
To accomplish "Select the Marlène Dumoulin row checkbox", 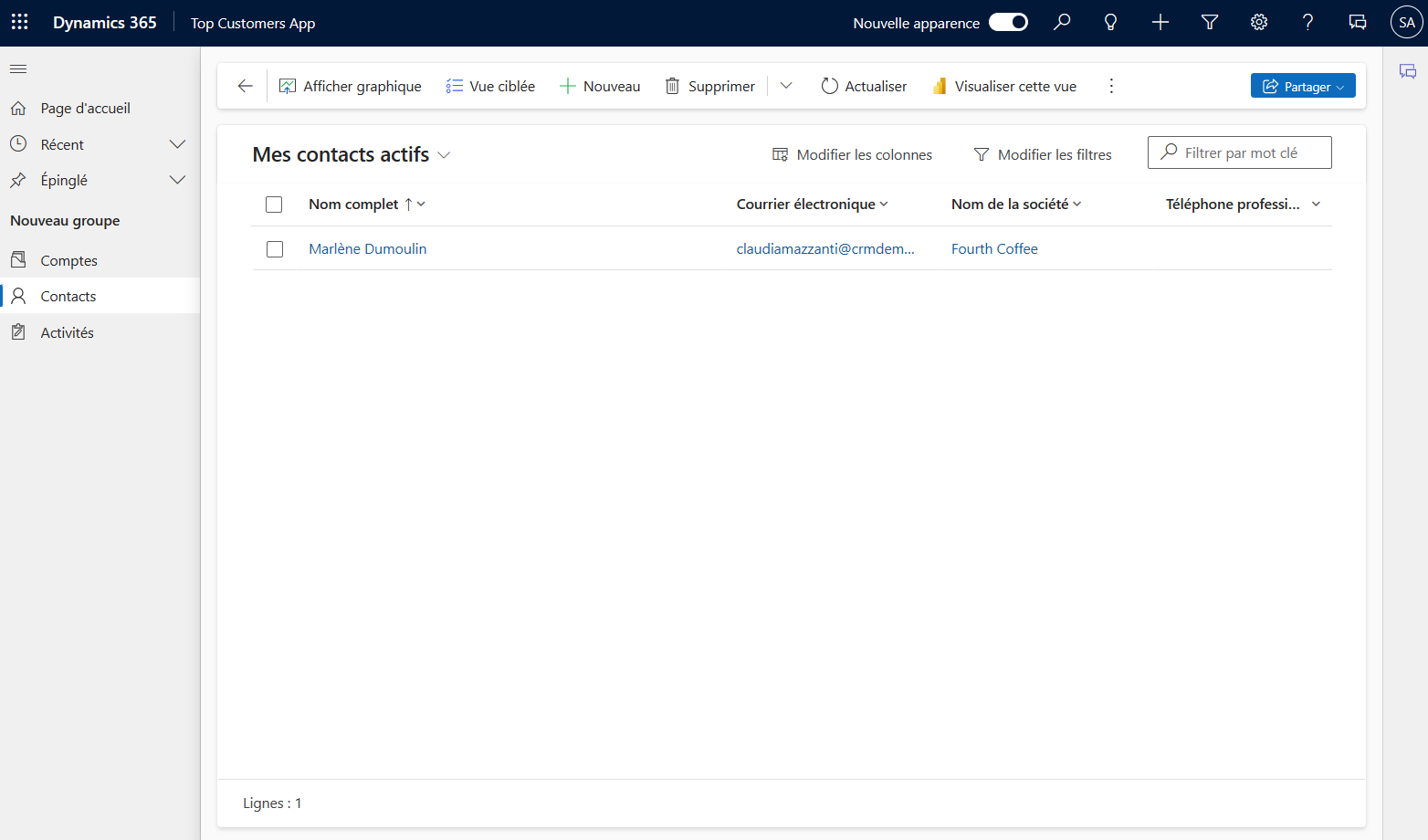I will click(275, 249).
